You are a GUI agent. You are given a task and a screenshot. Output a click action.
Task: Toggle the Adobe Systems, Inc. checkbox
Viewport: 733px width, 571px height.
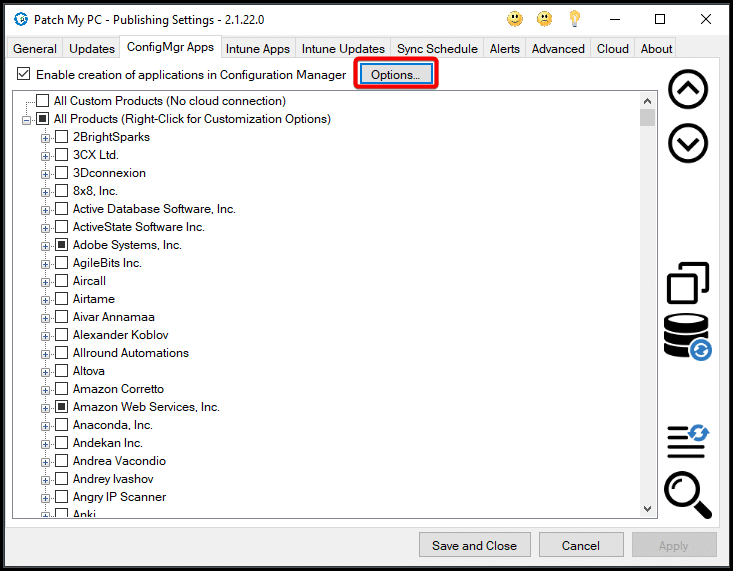point(61,245)
